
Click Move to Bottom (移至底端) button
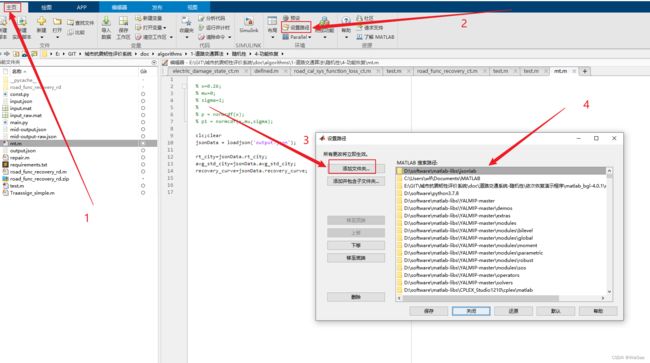(356, 258)
